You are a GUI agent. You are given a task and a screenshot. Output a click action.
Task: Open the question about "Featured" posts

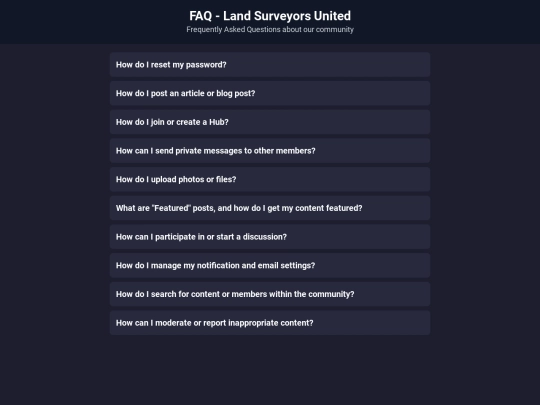(270, 208)
